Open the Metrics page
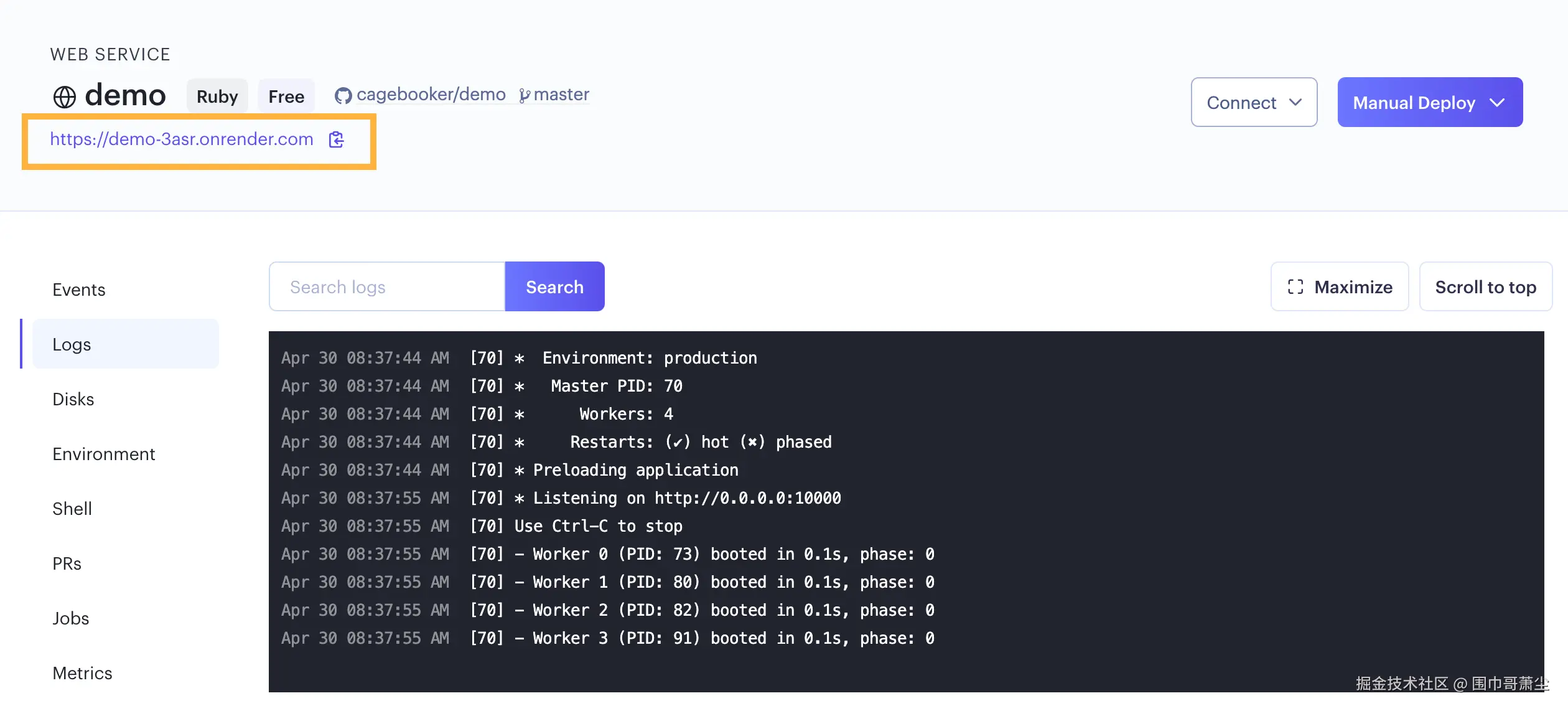Viewport: 1568px width, 711px height. coord(83,673)
